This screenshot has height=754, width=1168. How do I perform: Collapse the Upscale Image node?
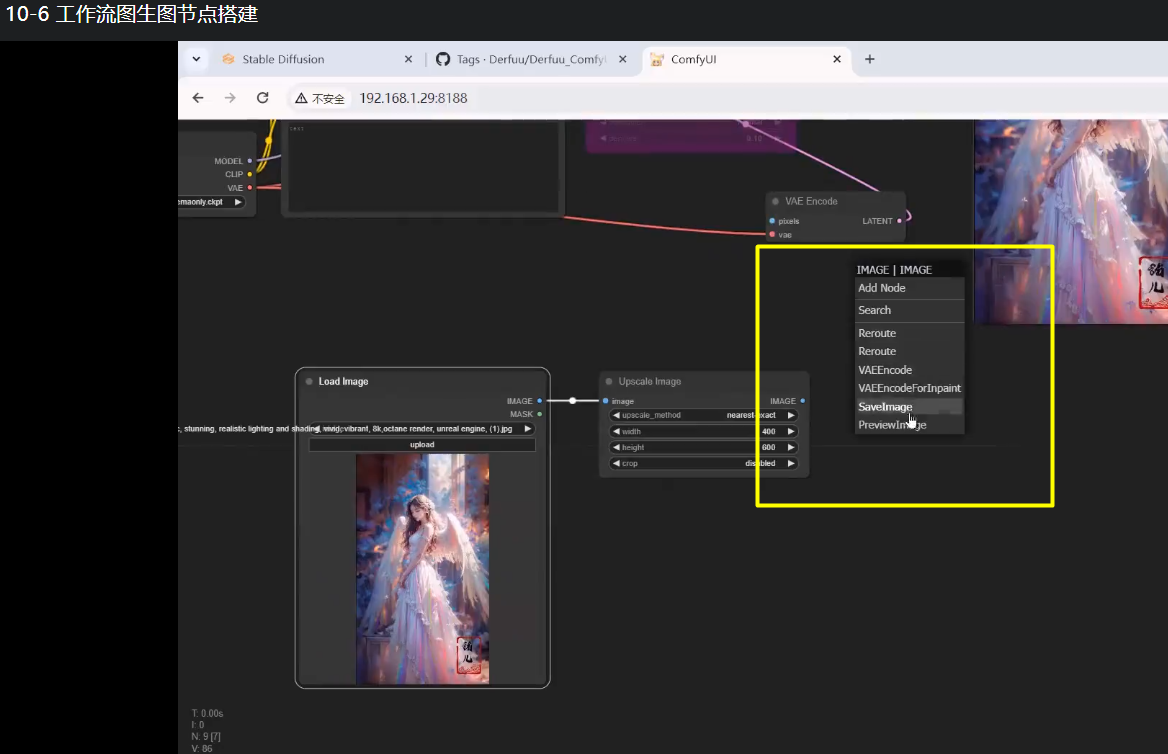pos(608,381)
